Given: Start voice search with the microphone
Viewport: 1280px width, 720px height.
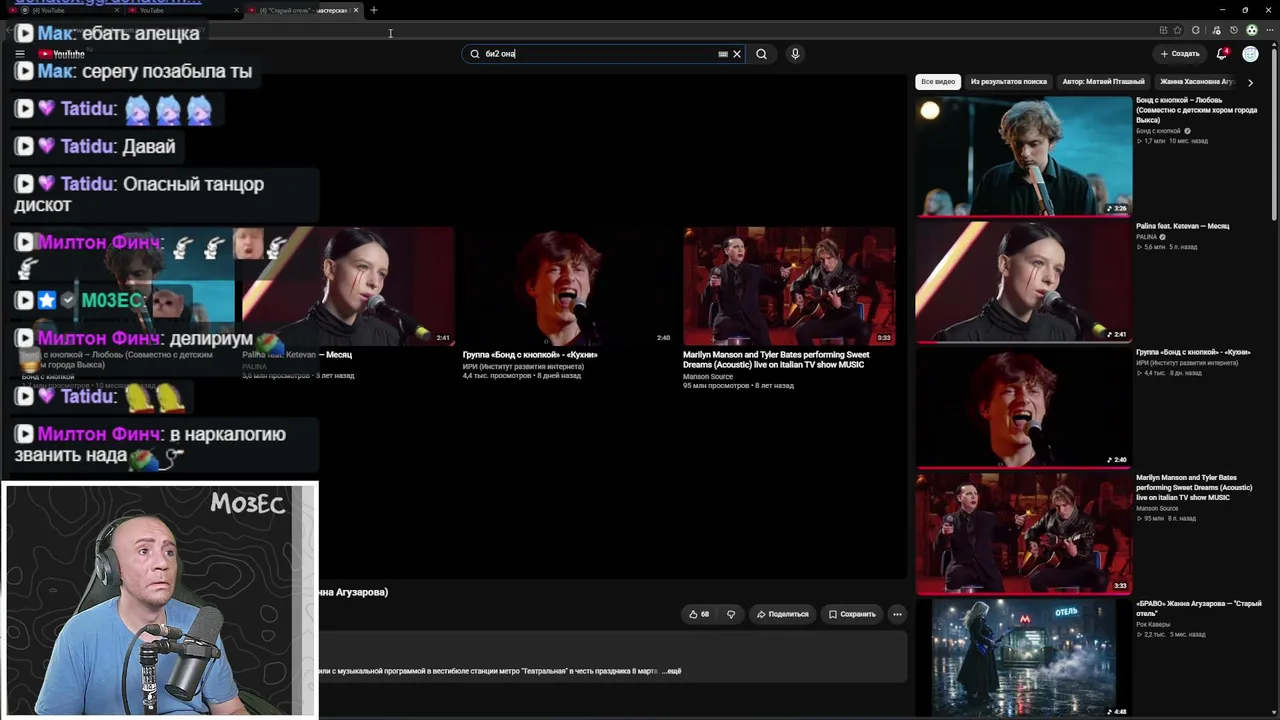Looking at the screenshot, I should [x=795, y=54].
